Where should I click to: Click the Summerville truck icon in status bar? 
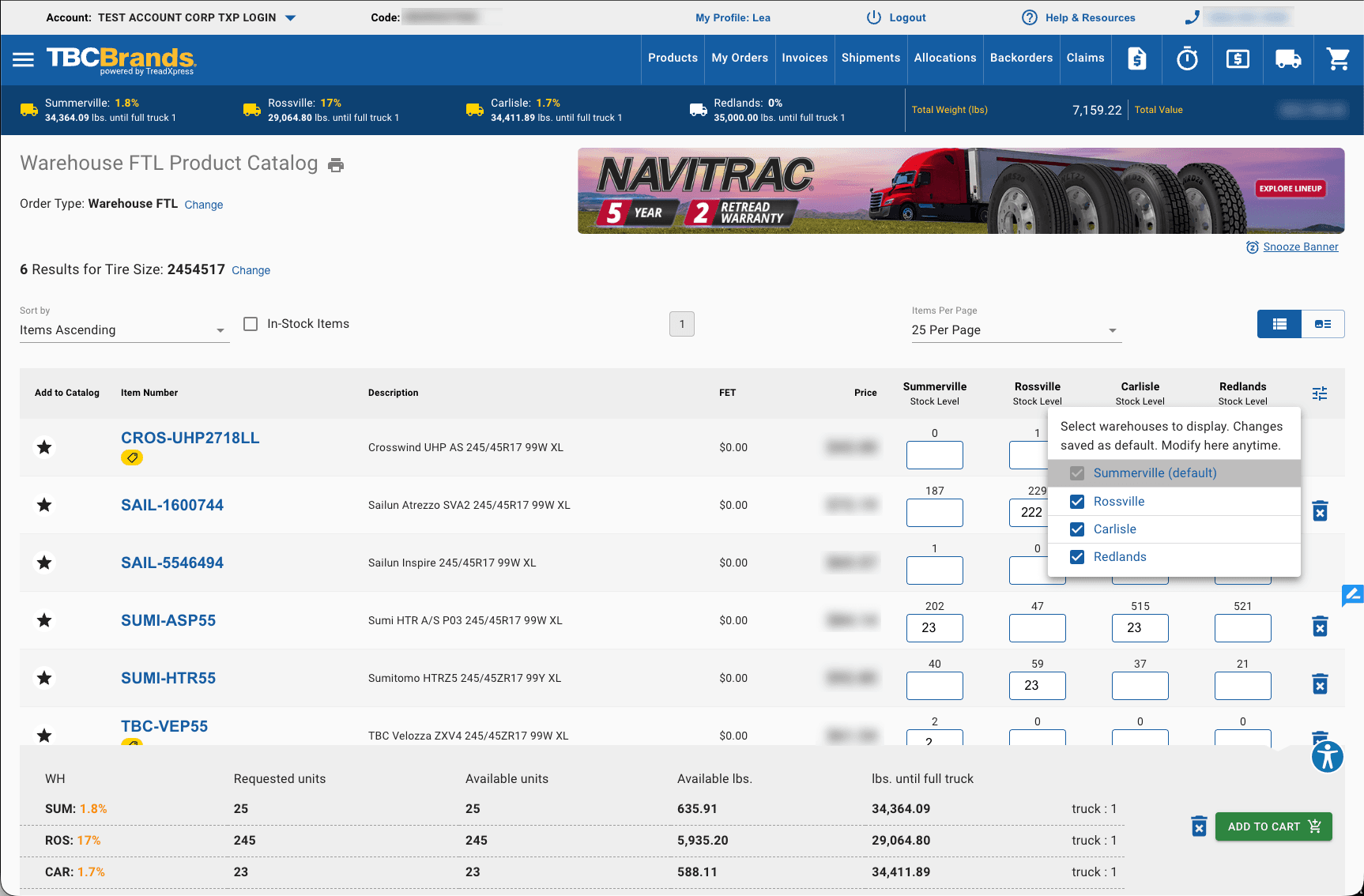tap(29, 110)
